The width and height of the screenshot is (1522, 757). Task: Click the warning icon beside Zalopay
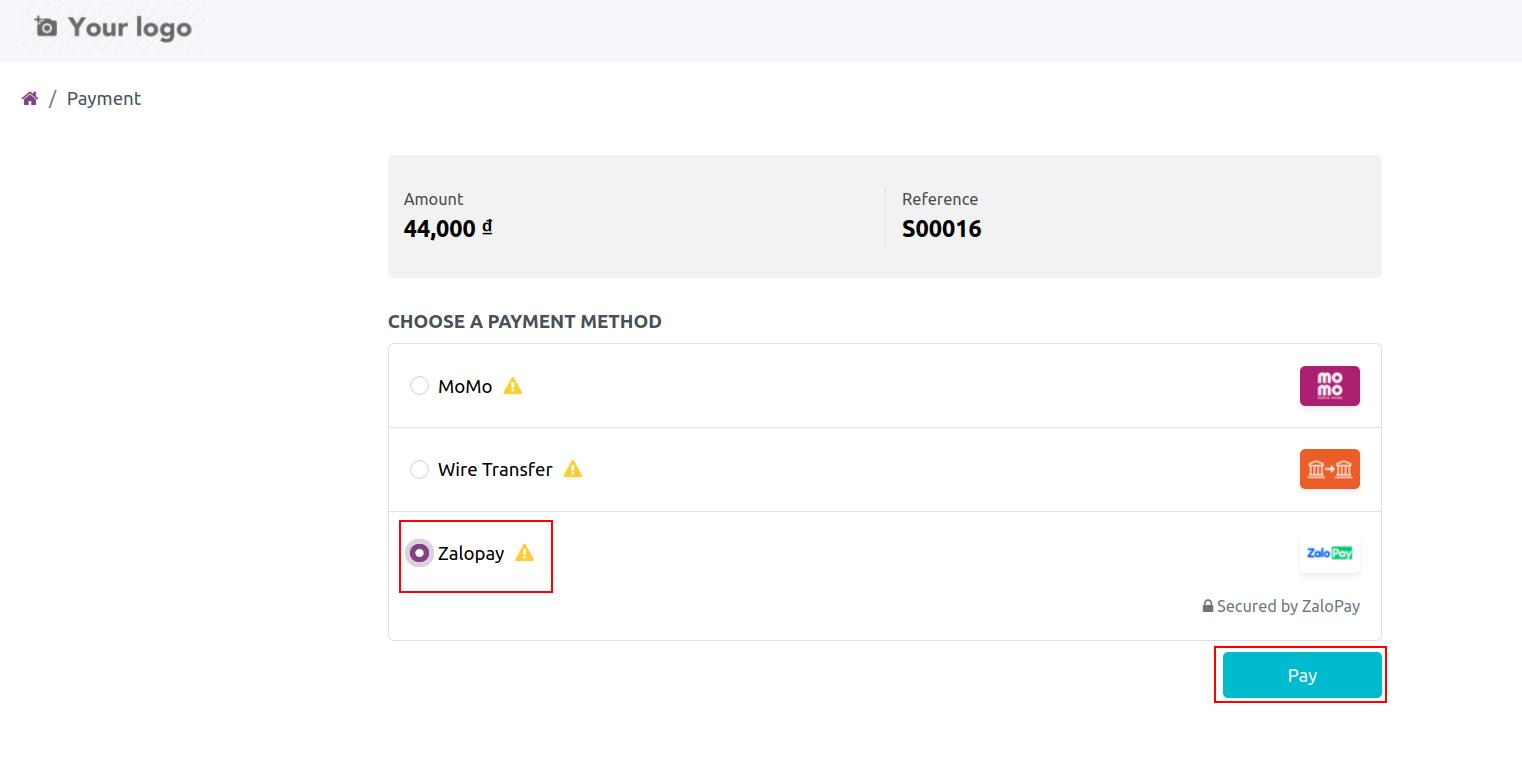[525, 553]
